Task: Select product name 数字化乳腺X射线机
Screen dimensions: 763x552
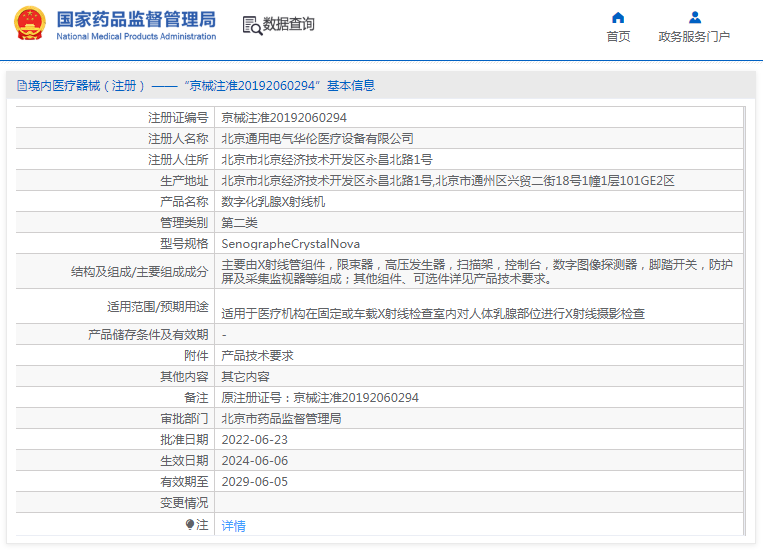Action: tap(273, 202)
